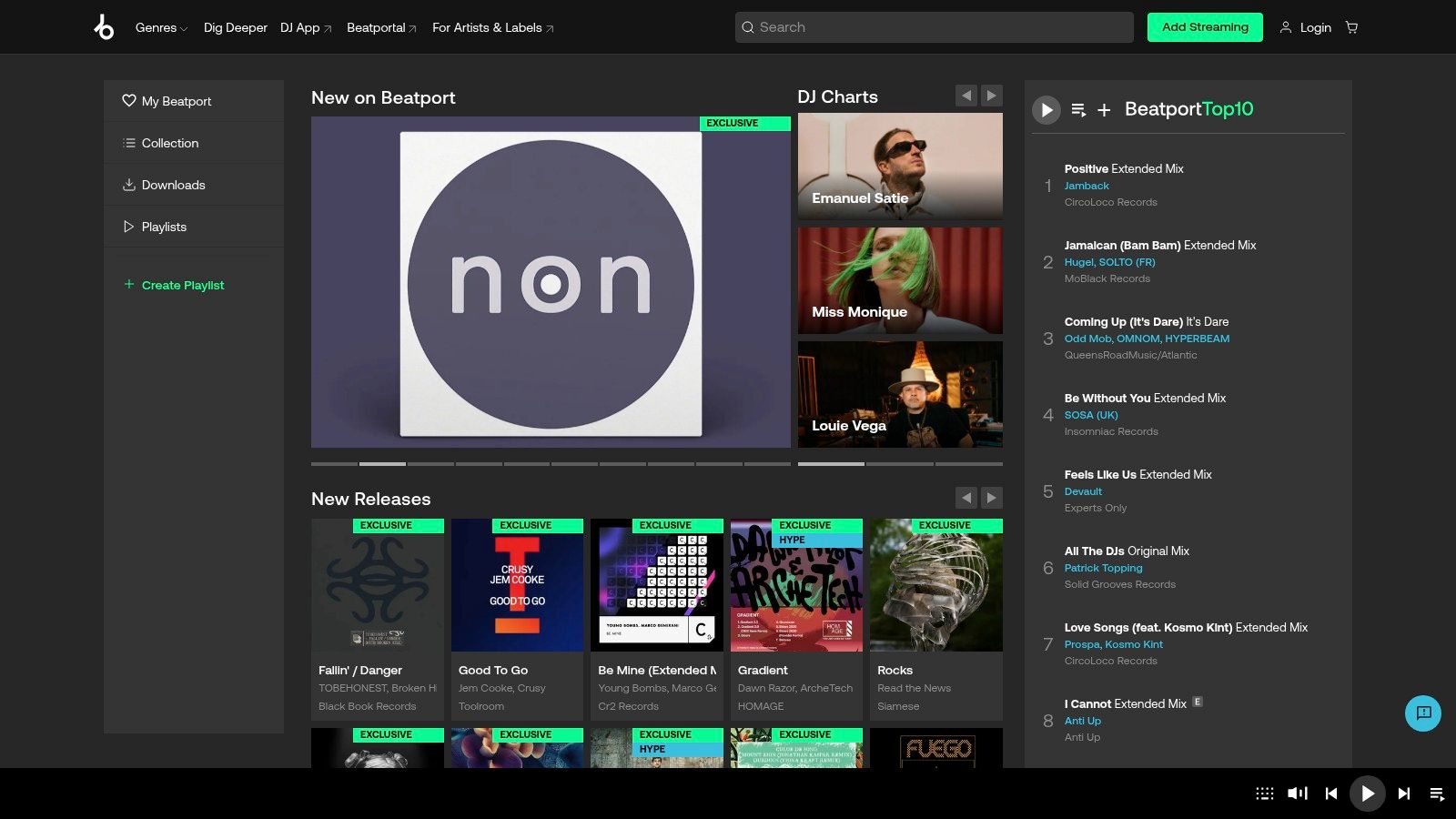
Task: Create a new playlist
Action: click(x=182, y=285)
